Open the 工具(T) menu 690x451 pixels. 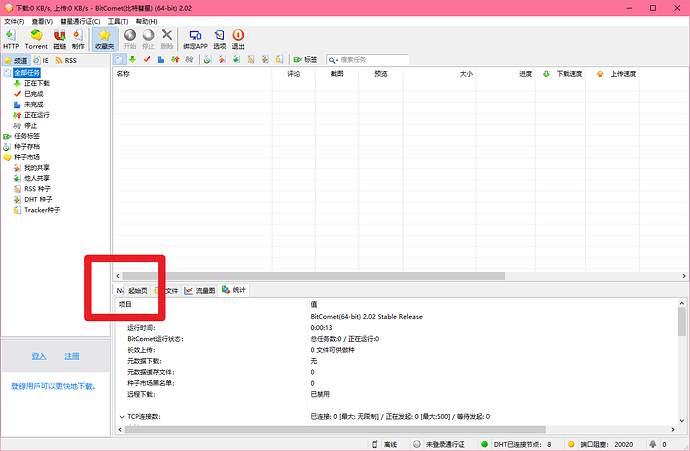117,21
